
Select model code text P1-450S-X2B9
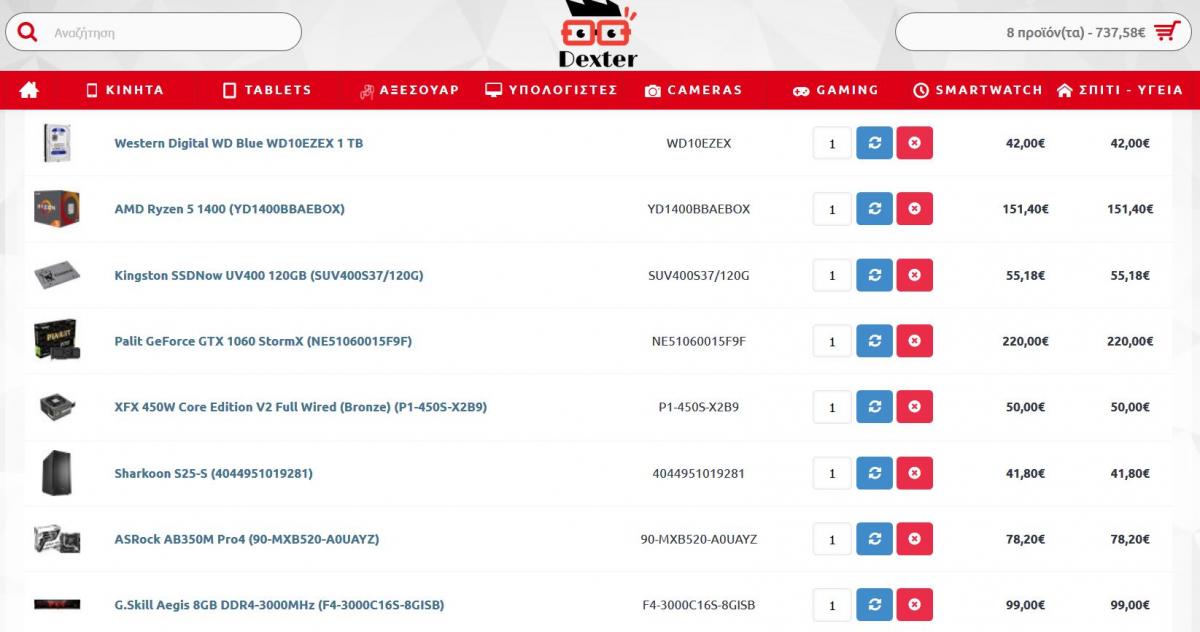click(x=699, y=407)
